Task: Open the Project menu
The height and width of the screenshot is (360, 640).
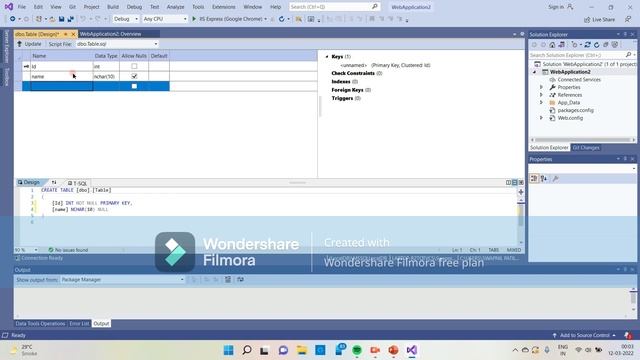Action: [x=91, y=7]
